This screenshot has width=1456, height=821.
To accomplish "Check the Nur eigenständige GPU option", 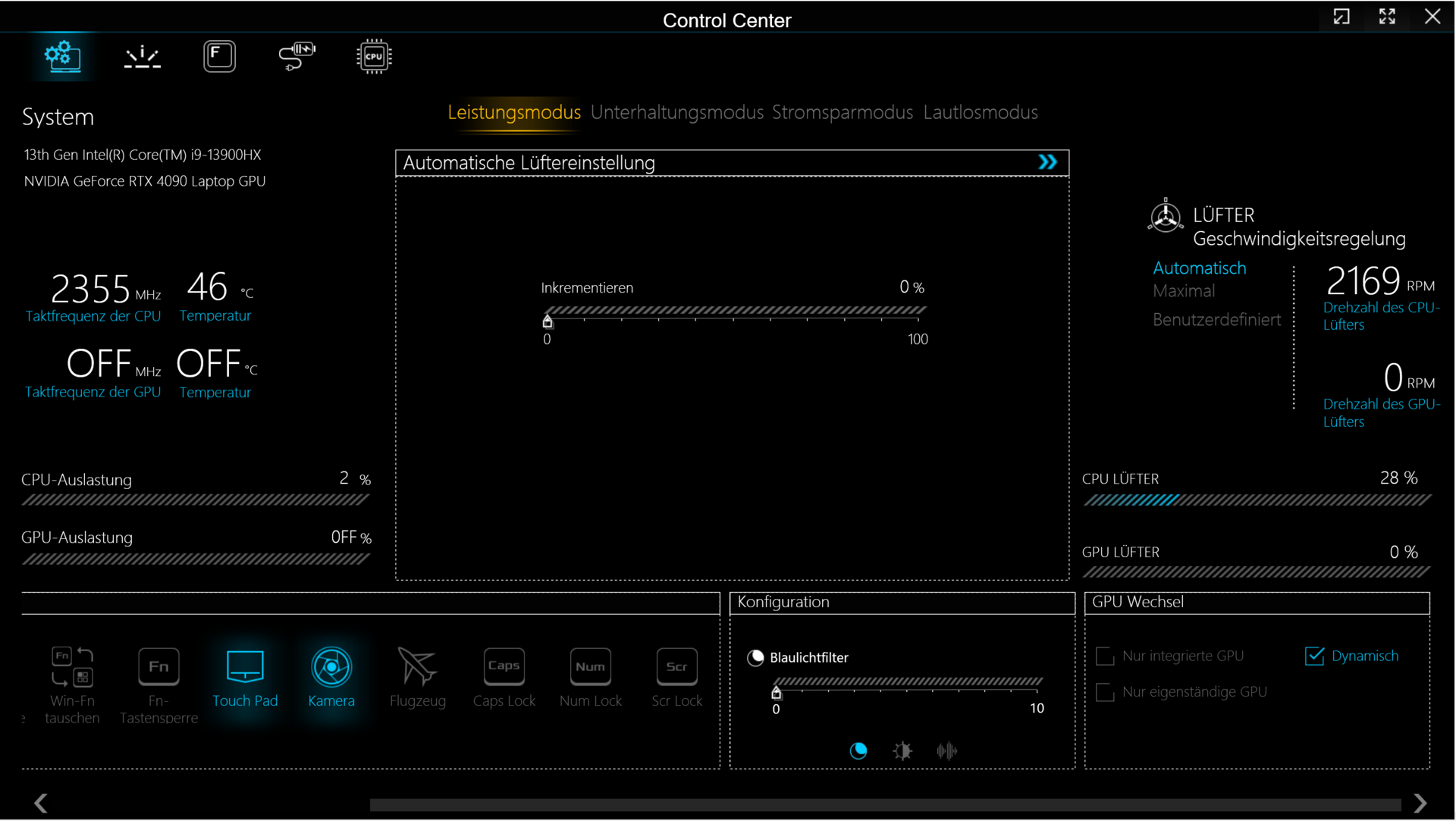I will click(1105, 693).
